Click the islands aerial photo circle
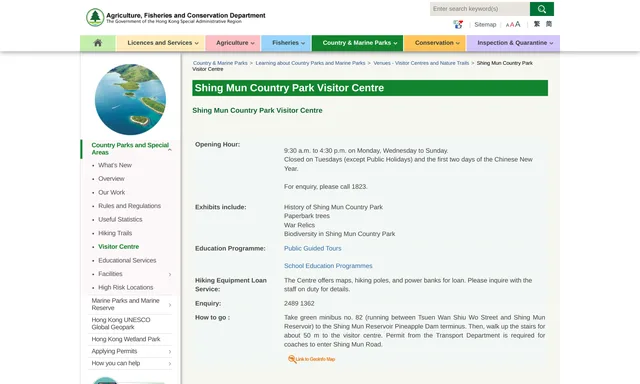Viewport: 640px width, 384px height. pos(130,99)
